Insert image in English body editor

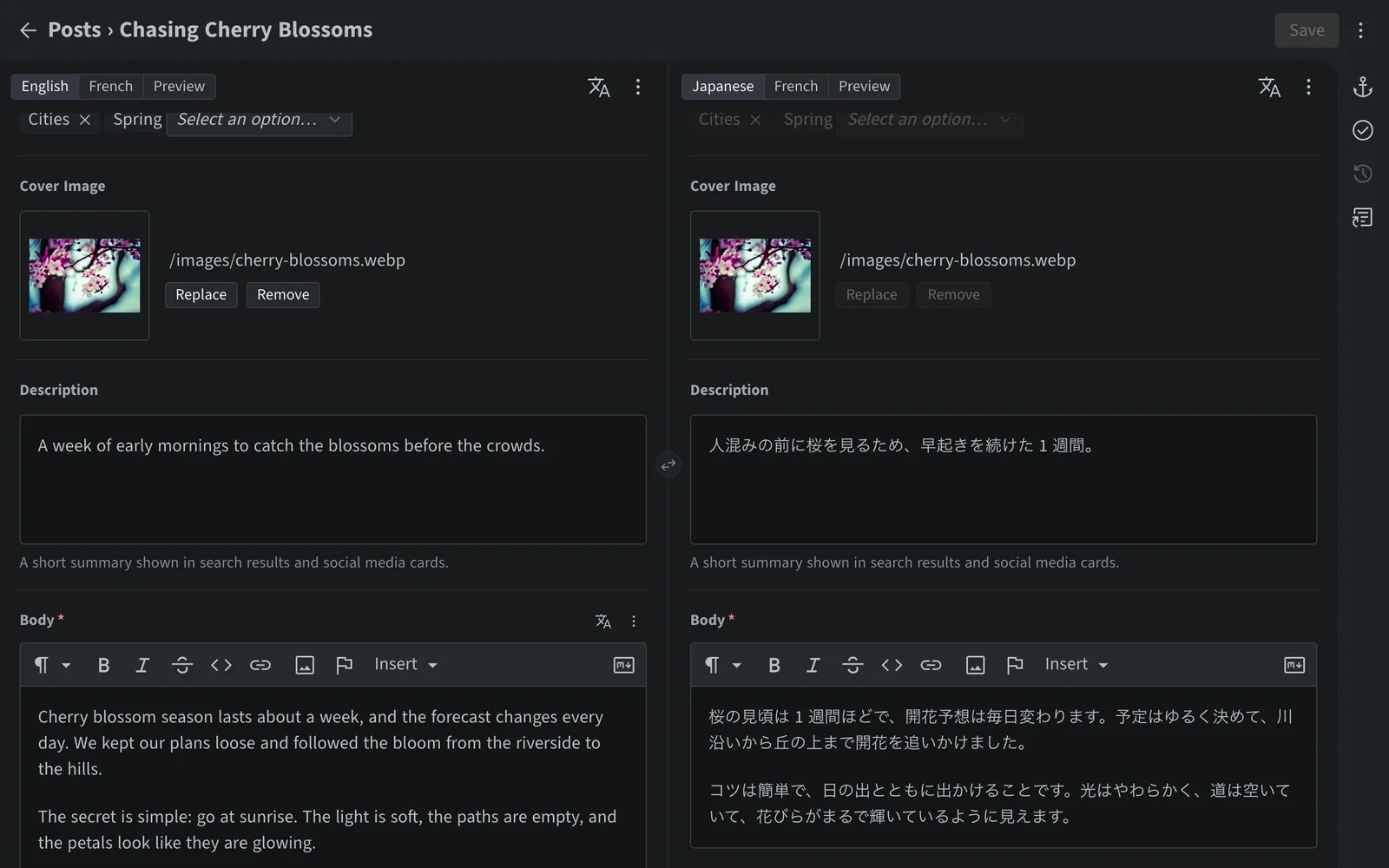[305, 665]
